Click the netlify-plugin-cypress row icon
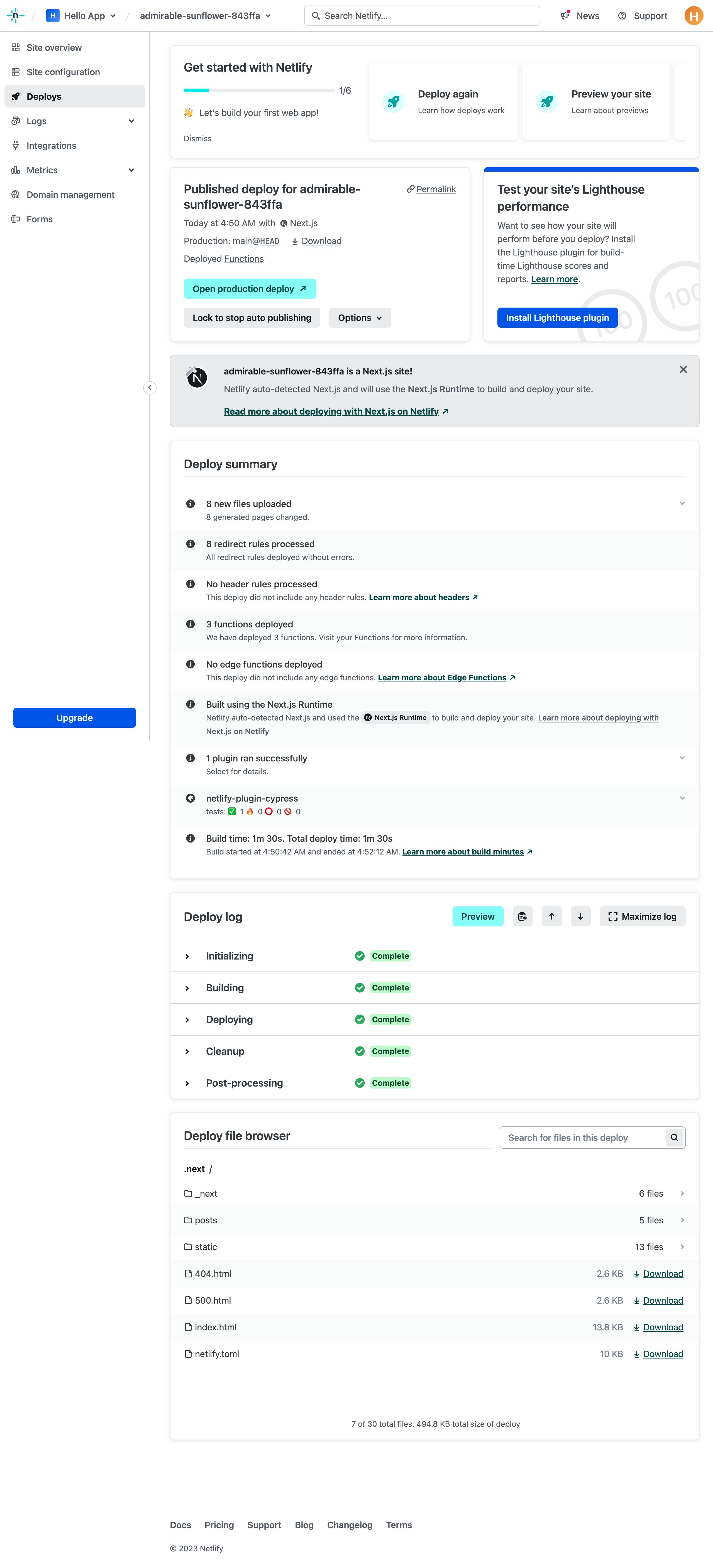The image size is (713, 1568). coord(191,798)
